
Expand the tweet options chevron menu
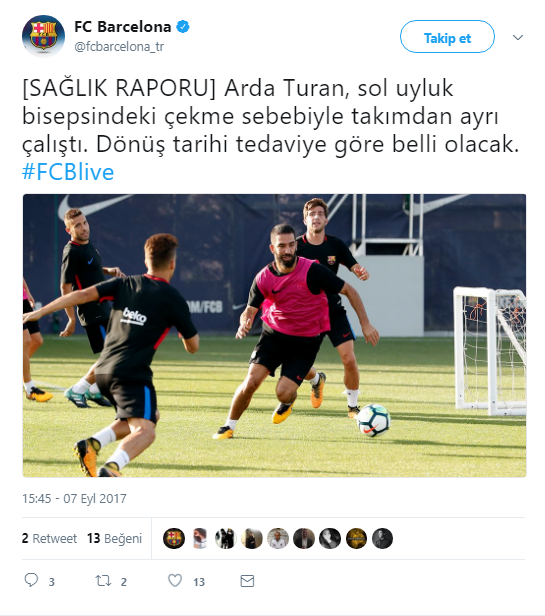tap(518, 37)
